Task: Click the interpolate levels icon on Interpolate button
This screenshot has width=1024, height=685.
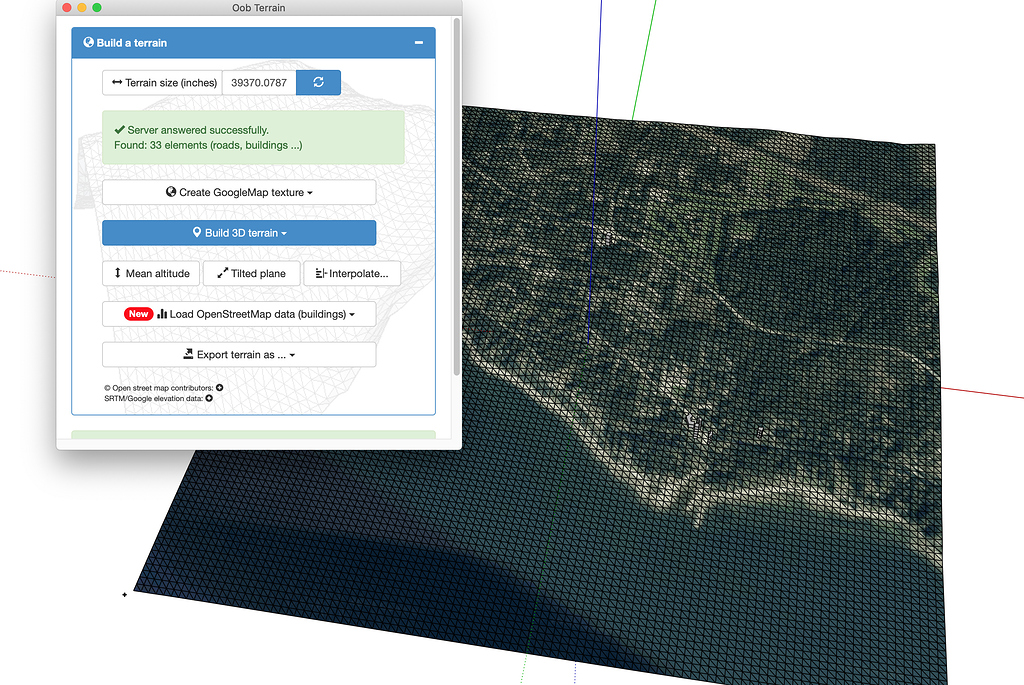Action: coord(319,274)
